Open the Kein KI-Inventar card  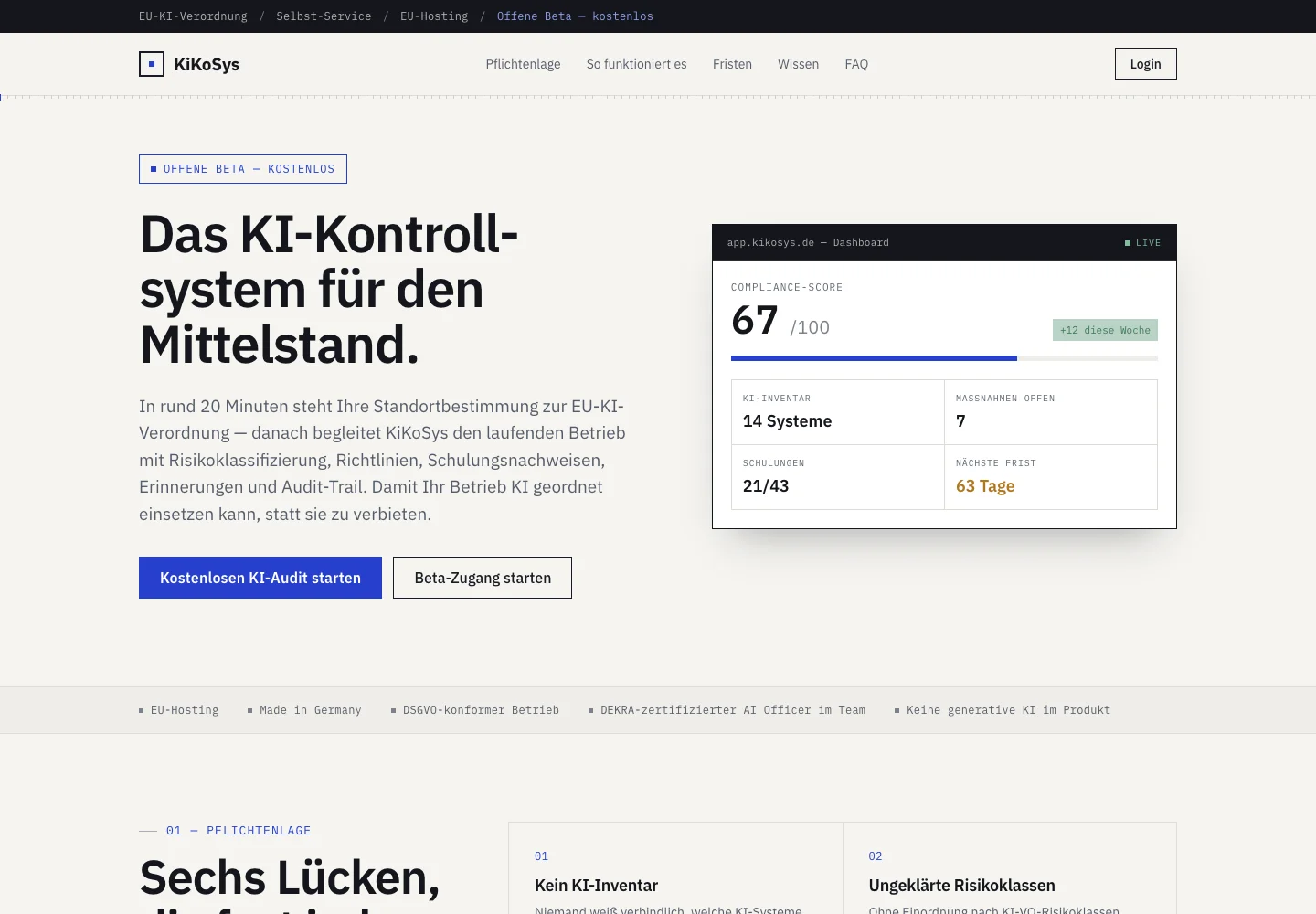[675, 868]
